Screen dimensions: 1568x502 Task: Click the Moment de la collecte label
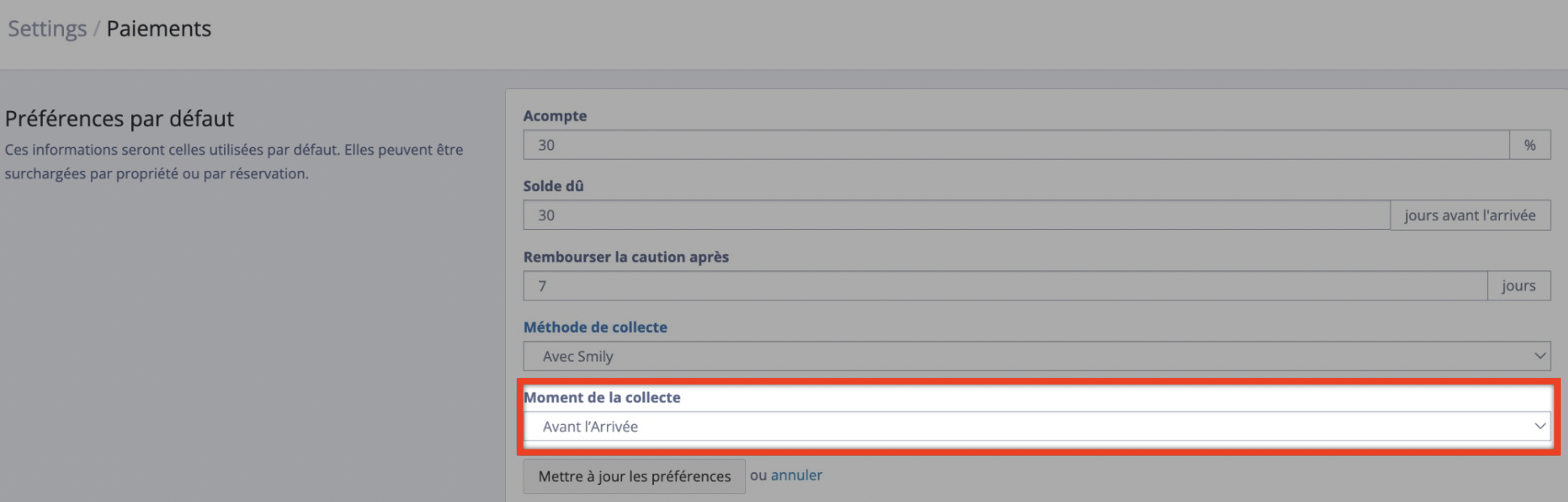602,398
